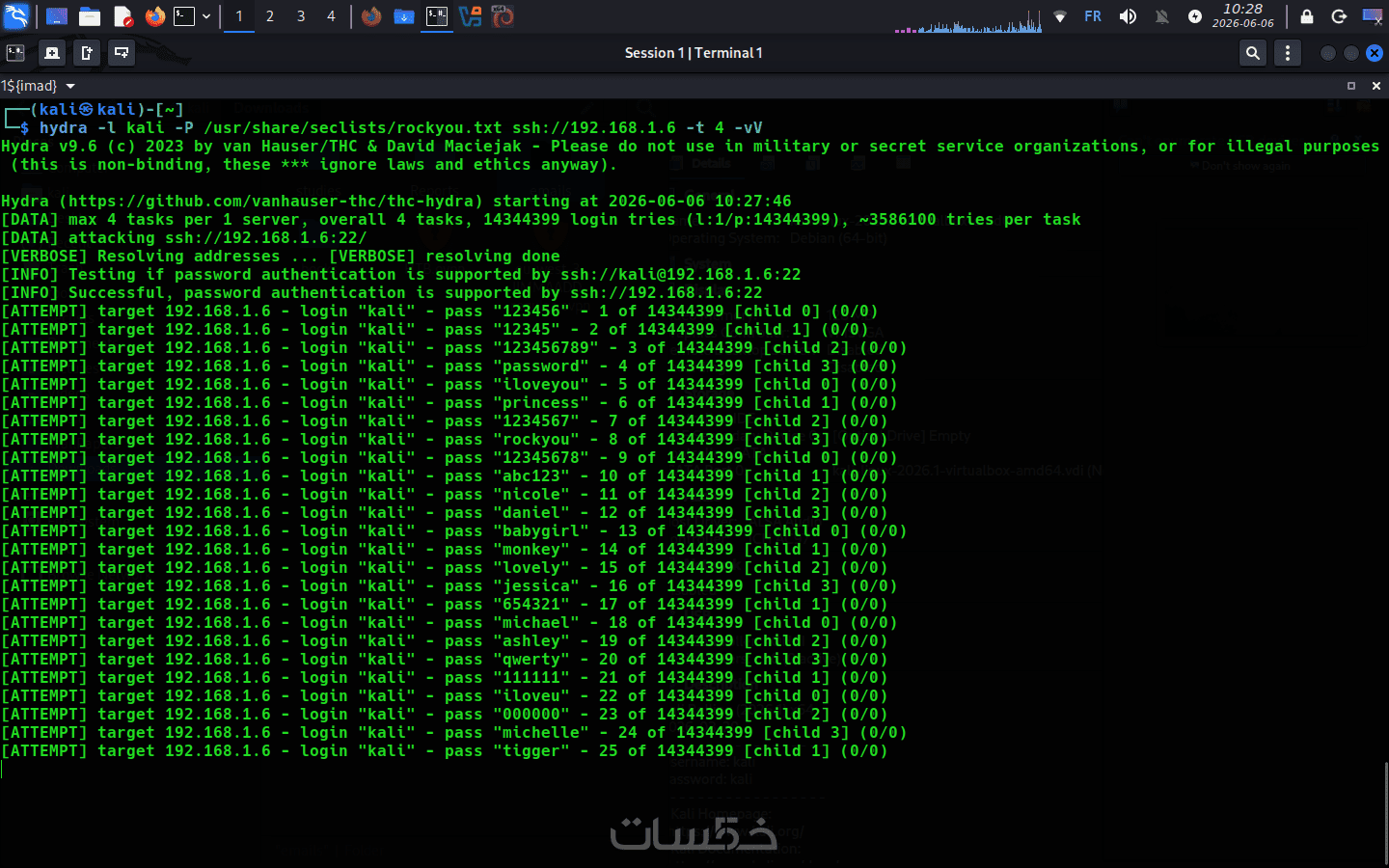The width and height of the screenshot is (1389, 868).
Task: Click the new tab toolbar icon
Action: click(87, 53)
